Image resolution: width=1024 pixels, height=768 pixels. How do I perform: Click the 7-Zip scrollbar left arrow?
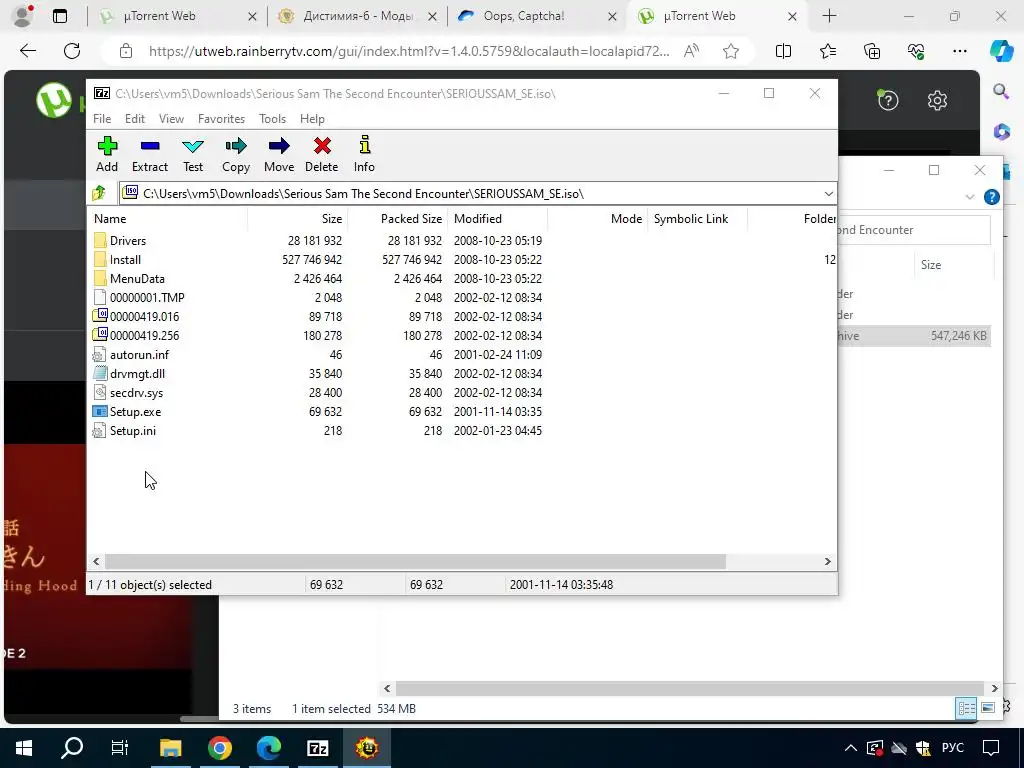(x=97, y=562)
